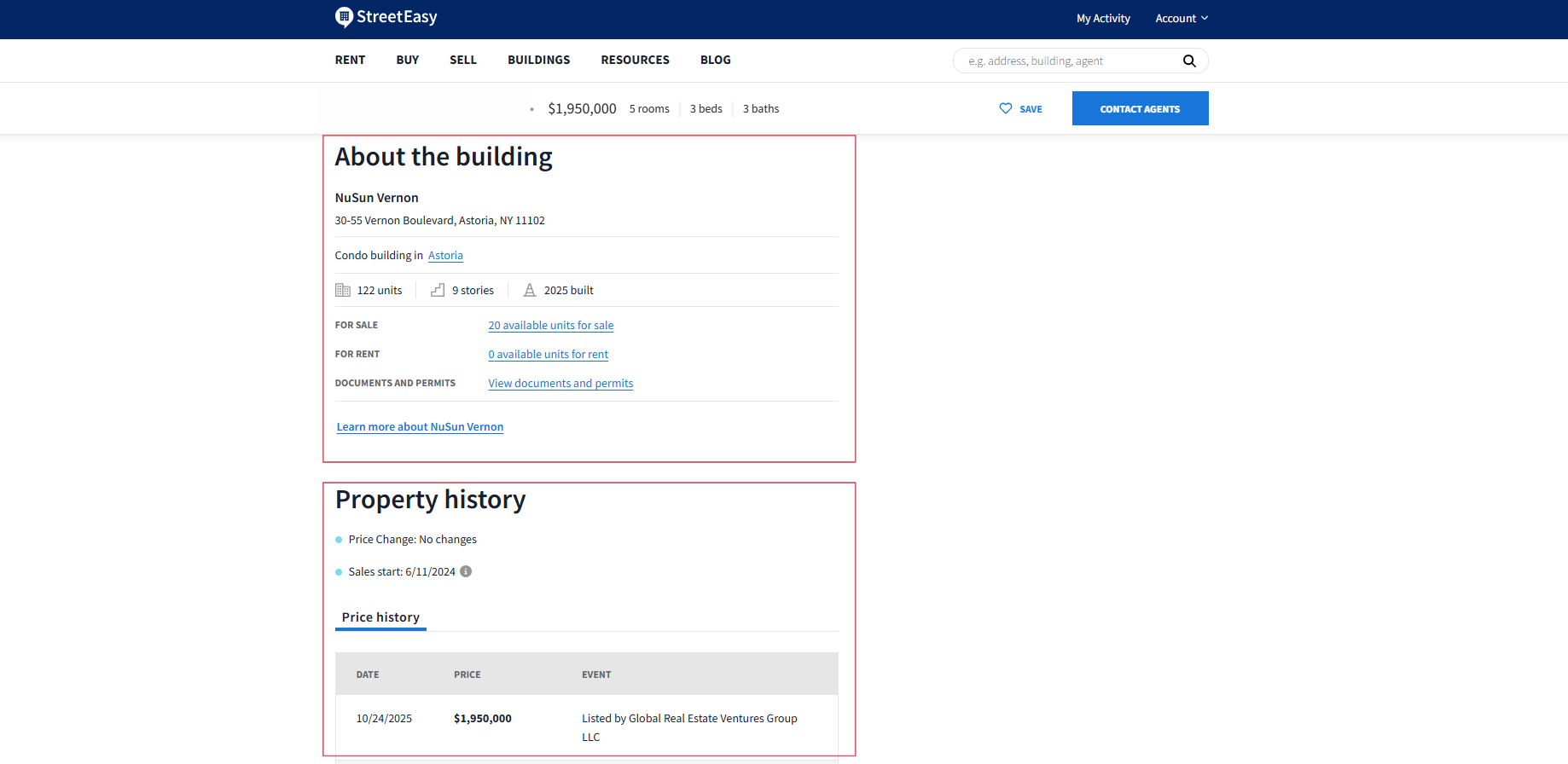Expand the Account dropdown menu
The width and height of the screenshot is (1568, 764).
(x=1182, y=18)
